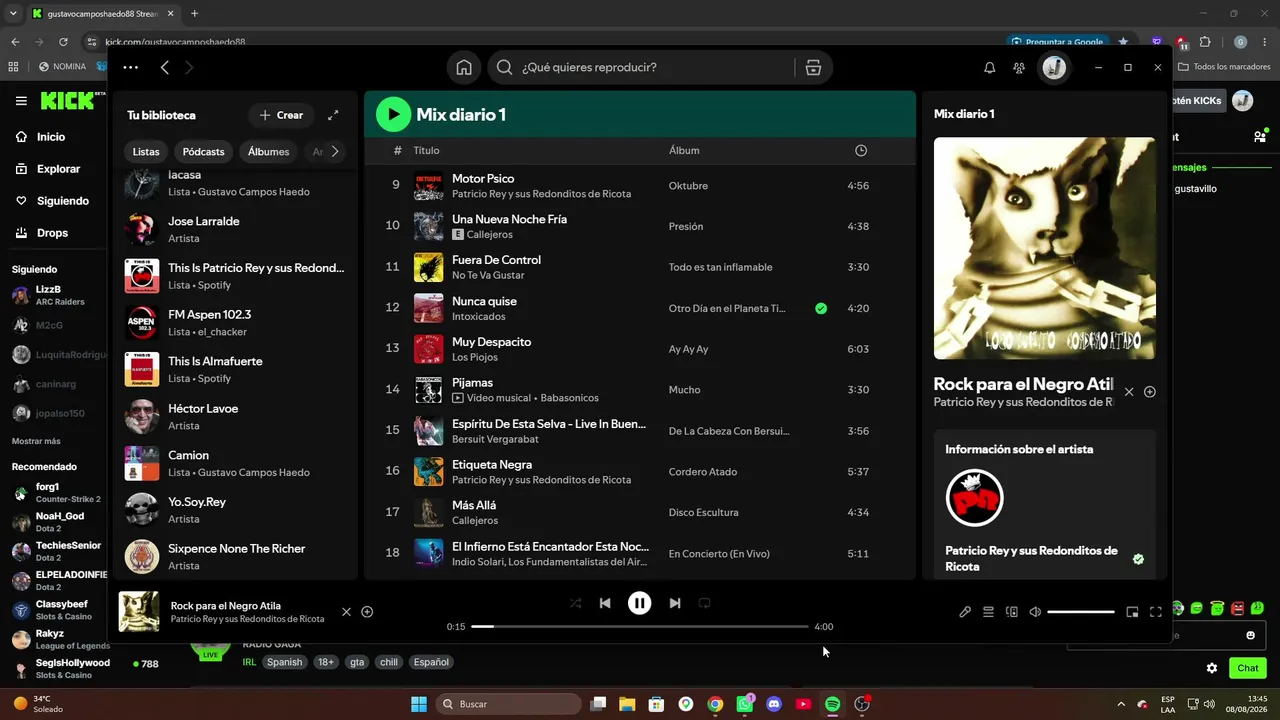Open Héctor Lavoe artist in library
This screenshot has width=1280, height=720.
235,416
